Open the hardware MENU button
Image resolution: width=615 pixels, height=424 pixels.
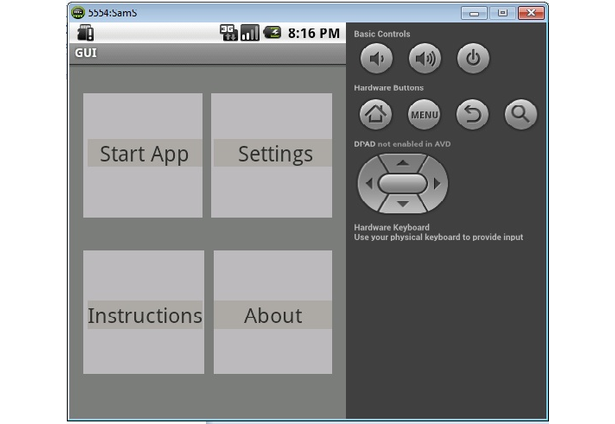[424, 115]
